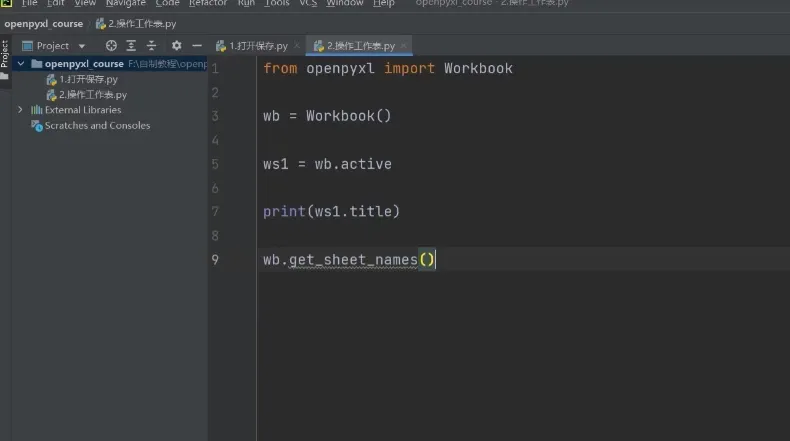The height and width of the screenshot is (441, 790).
Task: Click the PyCharm application icon
Action: click(x=6, y=3)
